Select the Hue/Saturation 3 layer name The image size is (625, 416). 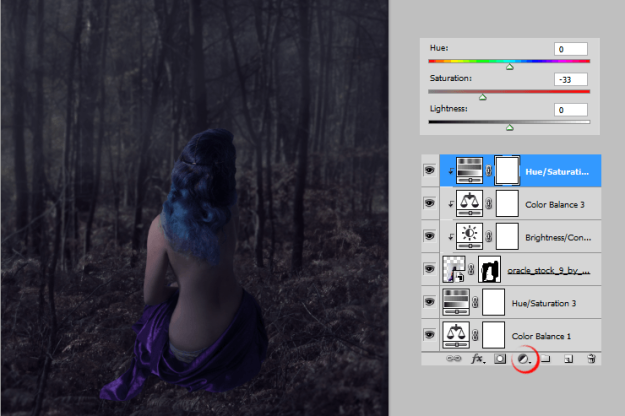click(x=544, y=304)
